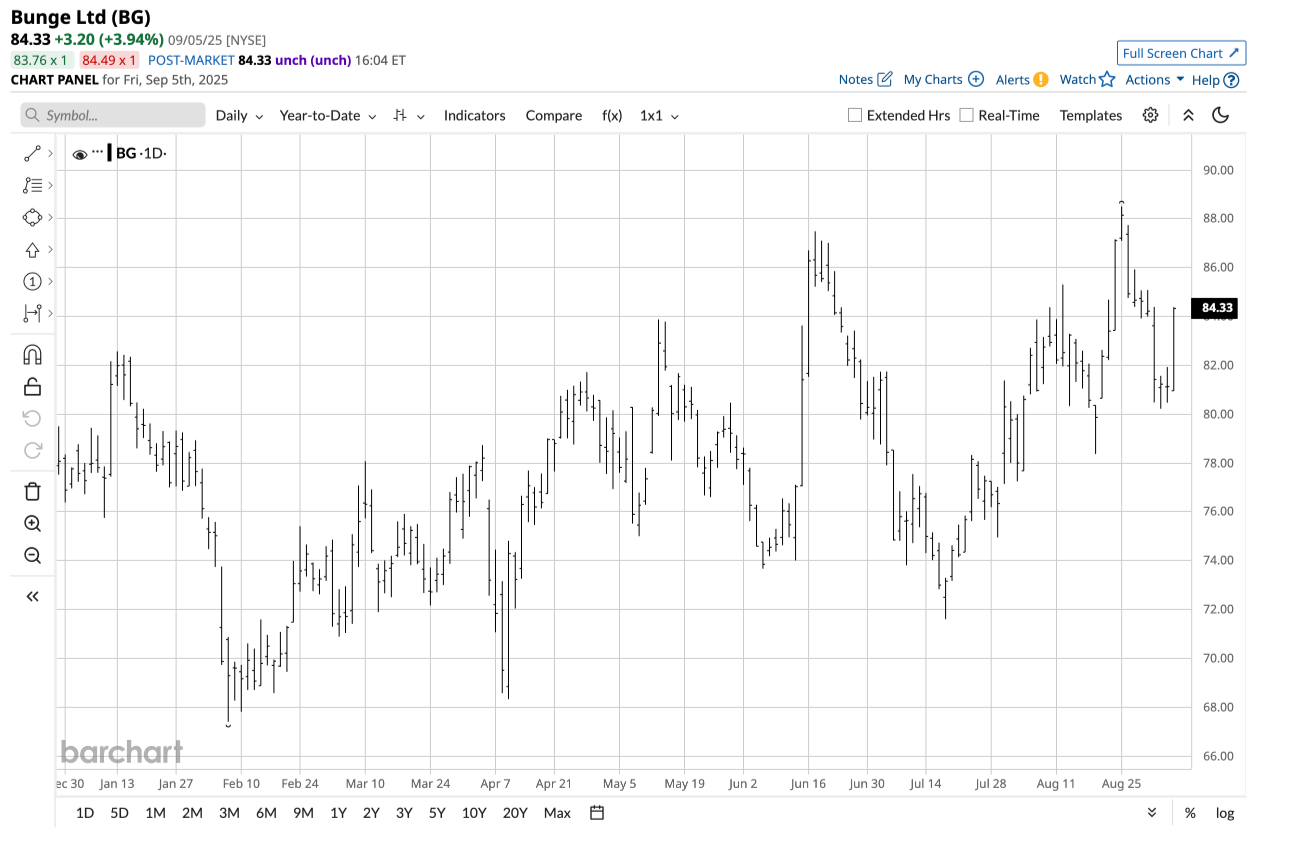Viewport: 1299px width, 854px height.
Task: Click the Full Screen Chart button
Action: pos(1181,53)
